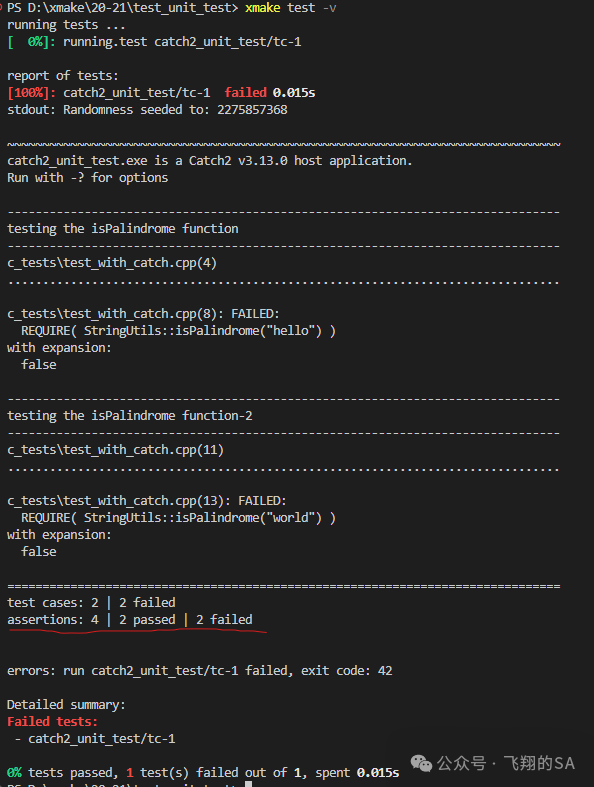Open file link test_with_catch.cpp(11)
Screen dimensions: 594x787
tap(115, 450)
